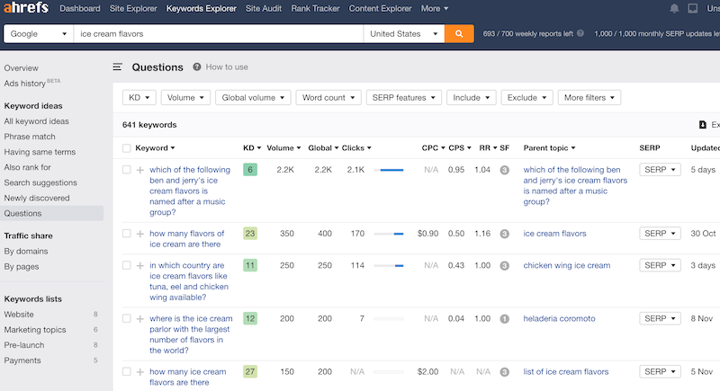This screenshot has width=720, height=391.
Task: Open the Volume filter dropdown
Action: coord(186,97)
